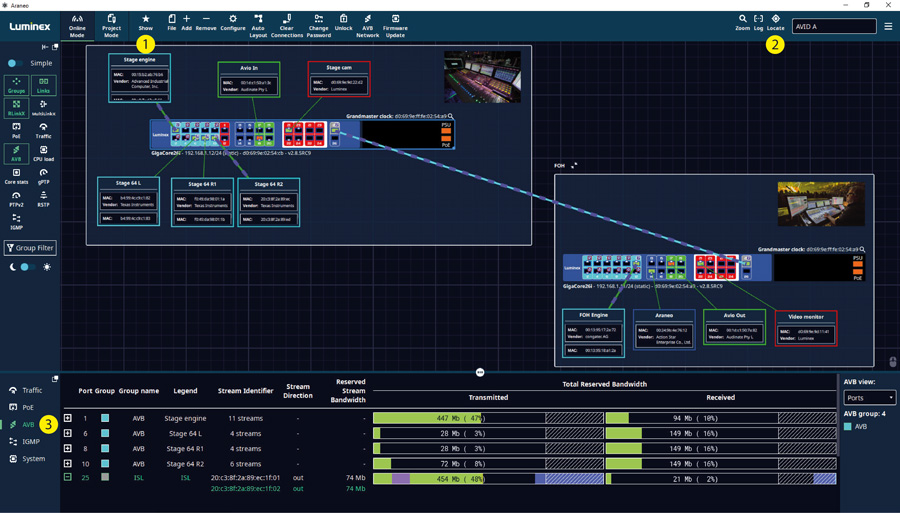Switch to Project Mode
900x513 pixels.
tap(111, 26)
